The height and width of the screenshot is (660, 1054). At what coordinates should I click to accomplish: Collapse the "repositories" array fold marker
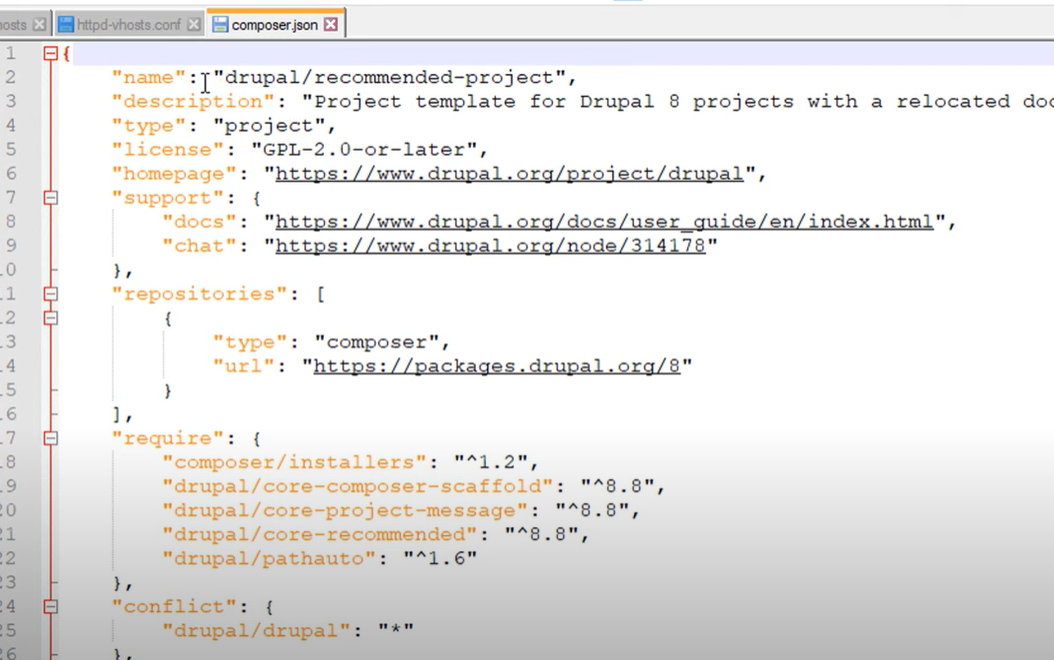tap(50, 294)
